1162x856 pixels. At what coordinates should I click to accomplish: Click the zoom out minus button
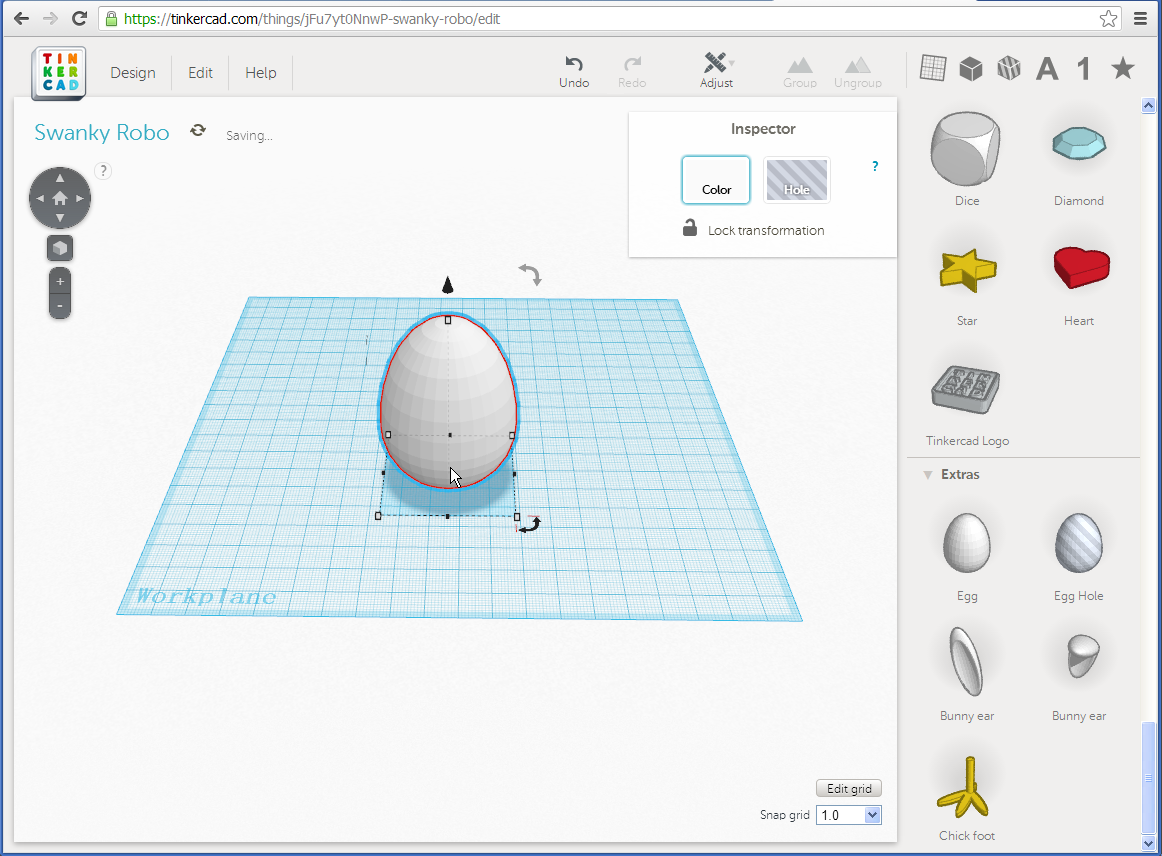coord(60,305)
